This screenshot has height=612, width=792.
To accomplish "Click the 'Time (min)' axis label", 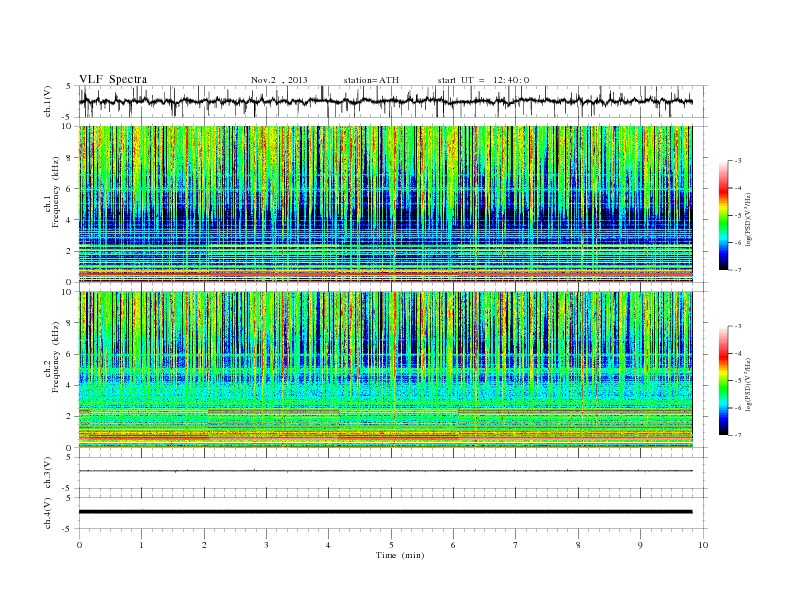I will click(x=400, y=555).
